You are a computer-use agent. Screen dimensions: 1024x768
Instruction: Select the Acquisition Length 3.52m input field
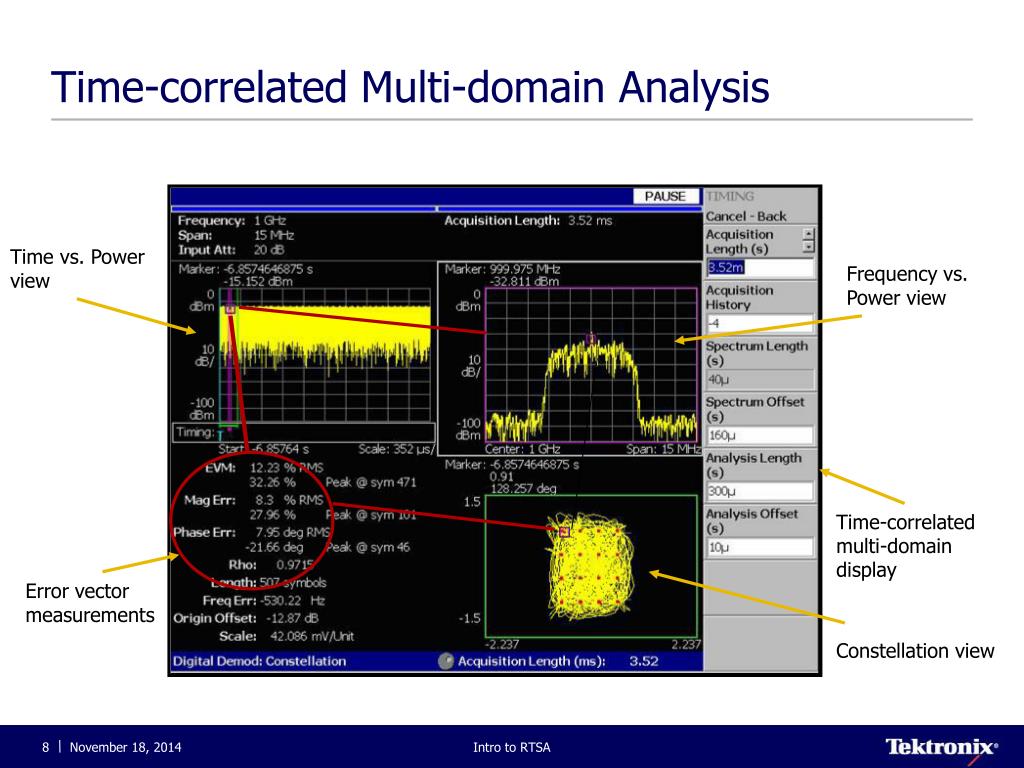(x=761, y=267)
